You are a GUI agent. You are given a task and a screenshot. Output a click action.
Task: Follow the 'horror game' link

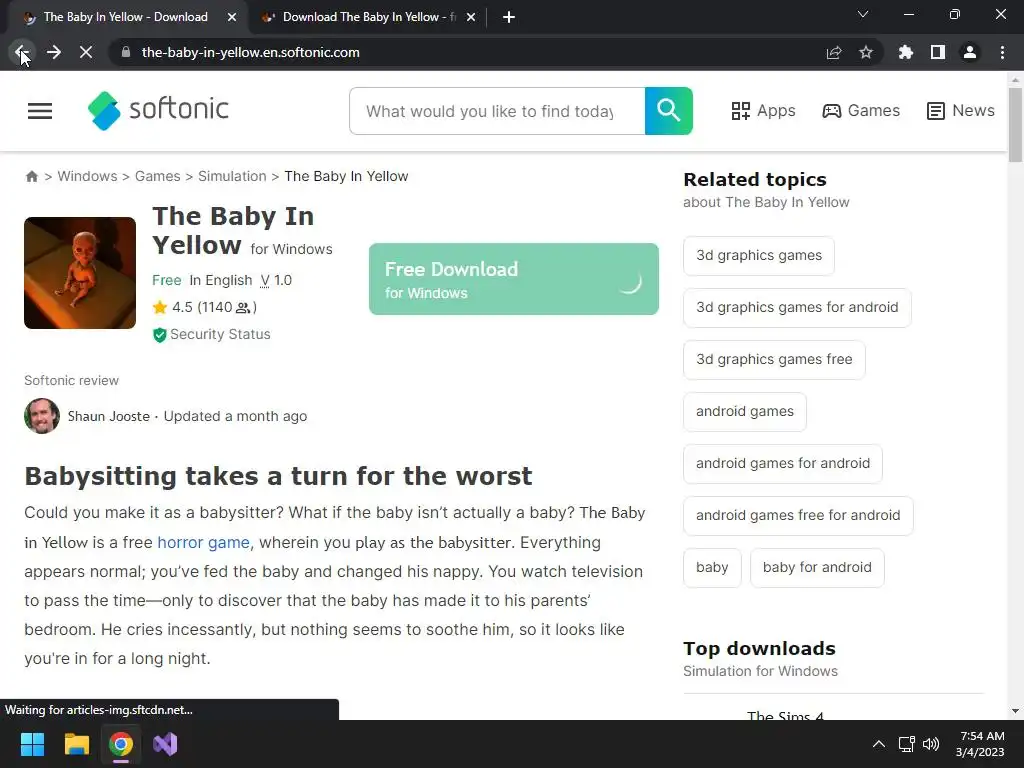point(203,543)
